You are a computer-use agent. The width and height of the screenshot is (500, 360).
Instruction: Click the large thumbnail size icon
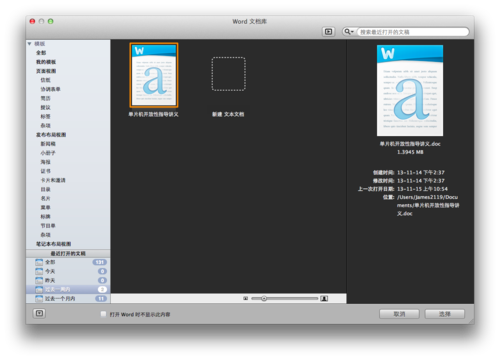click(324, 298)
